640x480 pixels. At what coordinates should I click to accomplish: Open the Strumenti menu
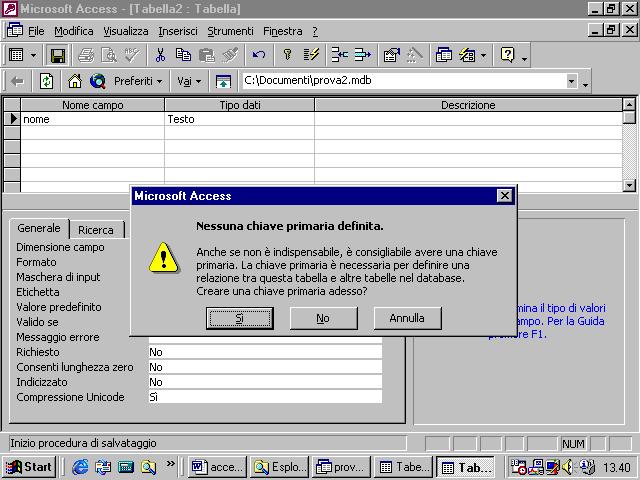[230, 31]
